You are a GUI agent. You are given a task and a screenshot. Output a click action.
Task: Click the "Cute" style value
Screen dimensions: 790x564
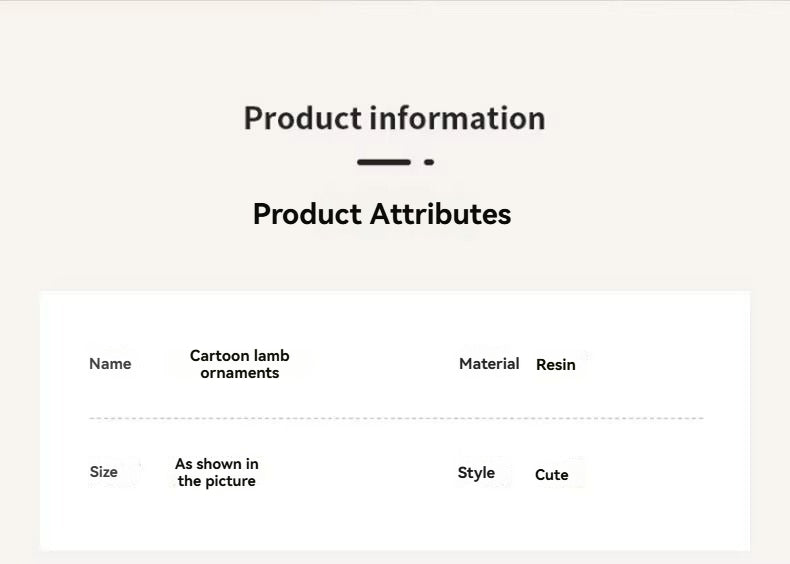[x=551, y=475]
